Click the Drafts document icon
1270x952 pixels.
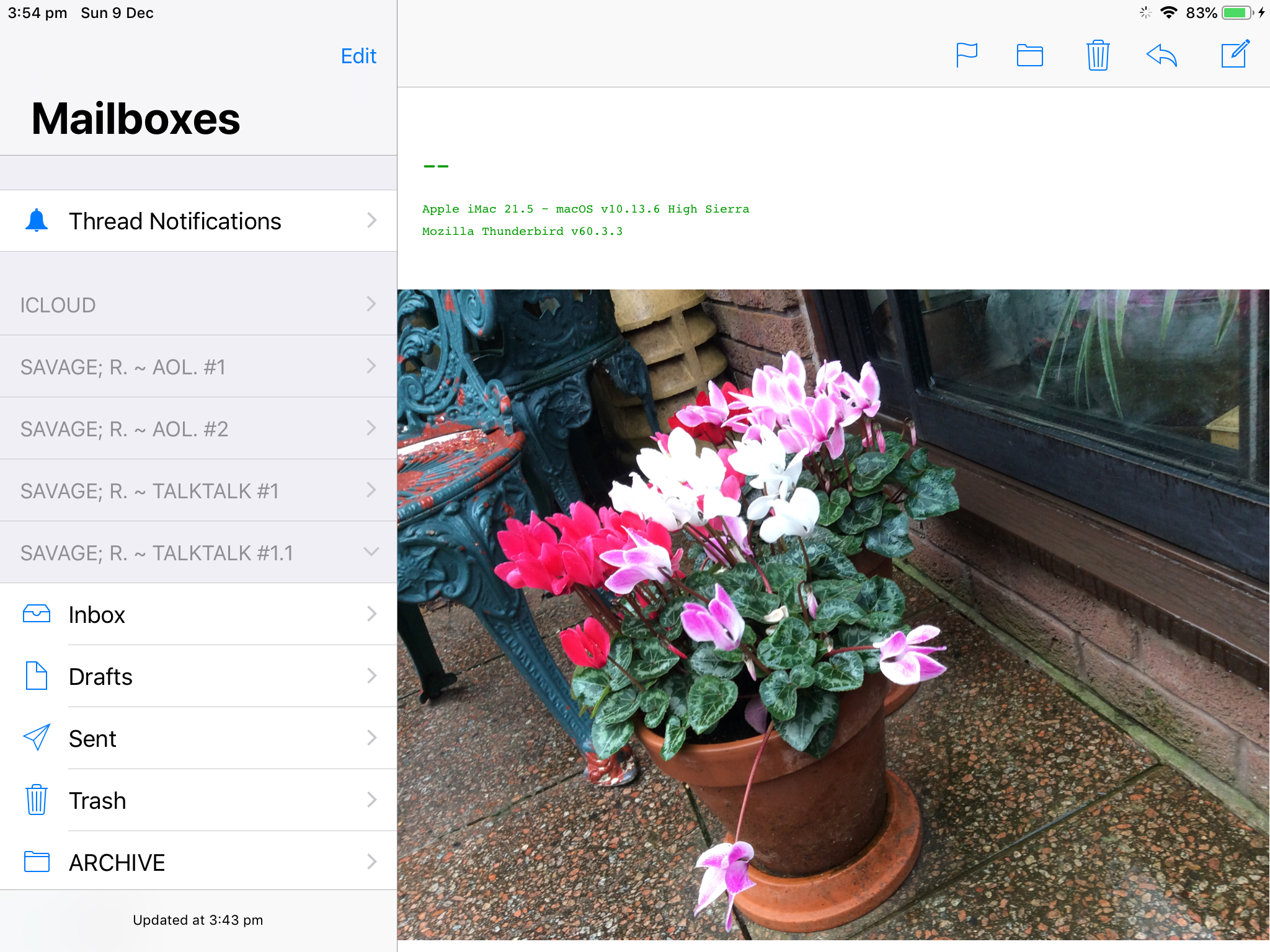[x=37, y=676]
